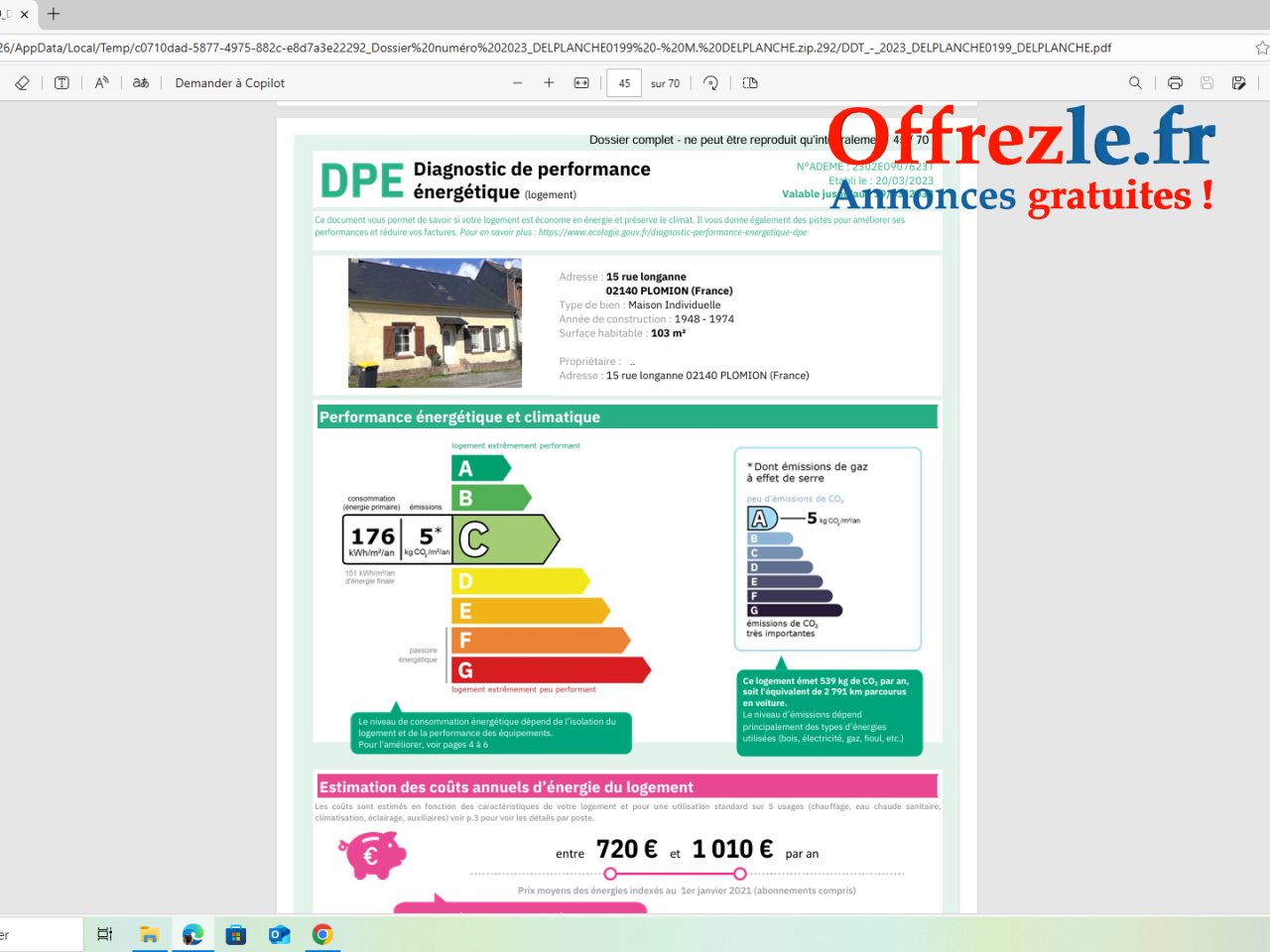1270x952 pixels.
Task: Open the ecologie.gouv.fr DPE link
Action: tap(672, 233)
